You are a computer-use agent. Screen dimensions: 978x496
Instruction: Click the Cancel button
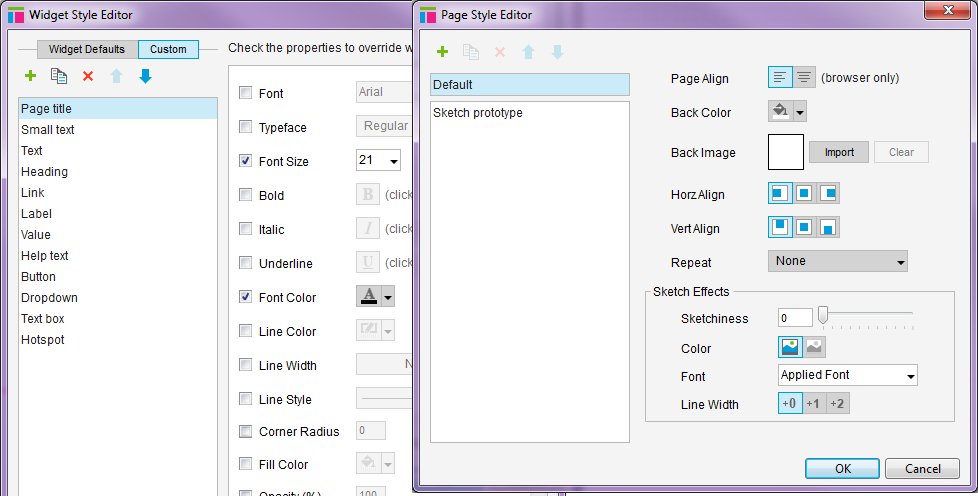(922, 469)
